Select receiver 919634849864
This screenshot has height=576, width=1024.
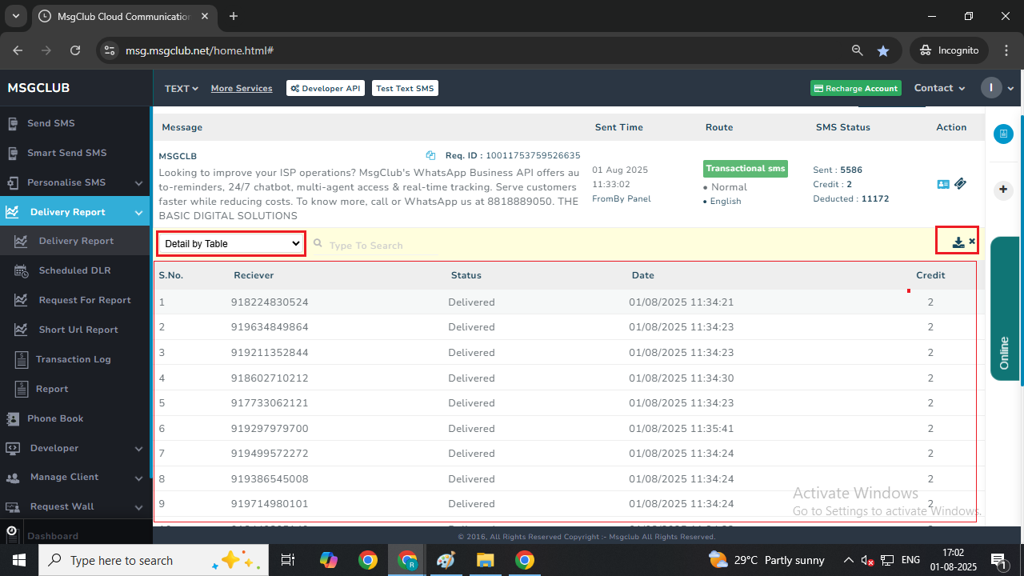[x=269, y=327]
